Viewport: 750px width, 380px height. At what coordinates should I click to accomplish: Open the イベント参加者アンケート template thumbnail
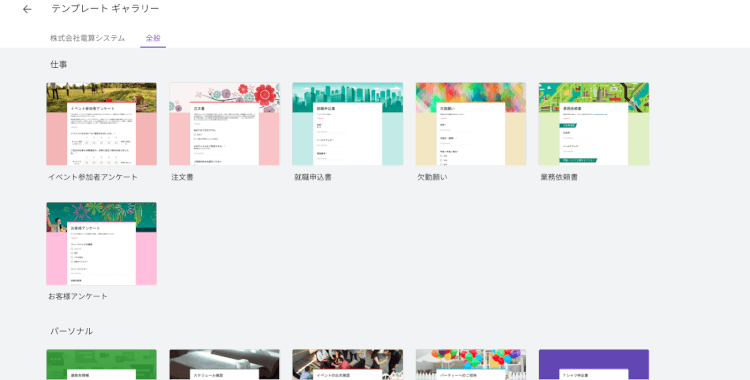coord(101,124)
